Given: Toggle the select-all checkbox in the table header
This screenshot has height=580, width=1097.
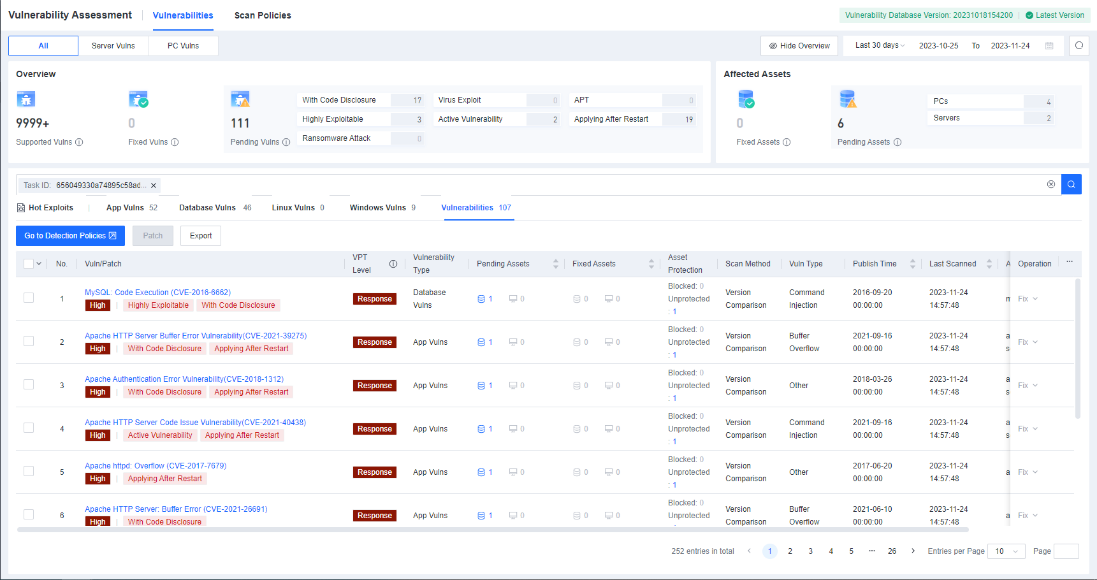Looking at the screenshot, I should tap(28, 264).
